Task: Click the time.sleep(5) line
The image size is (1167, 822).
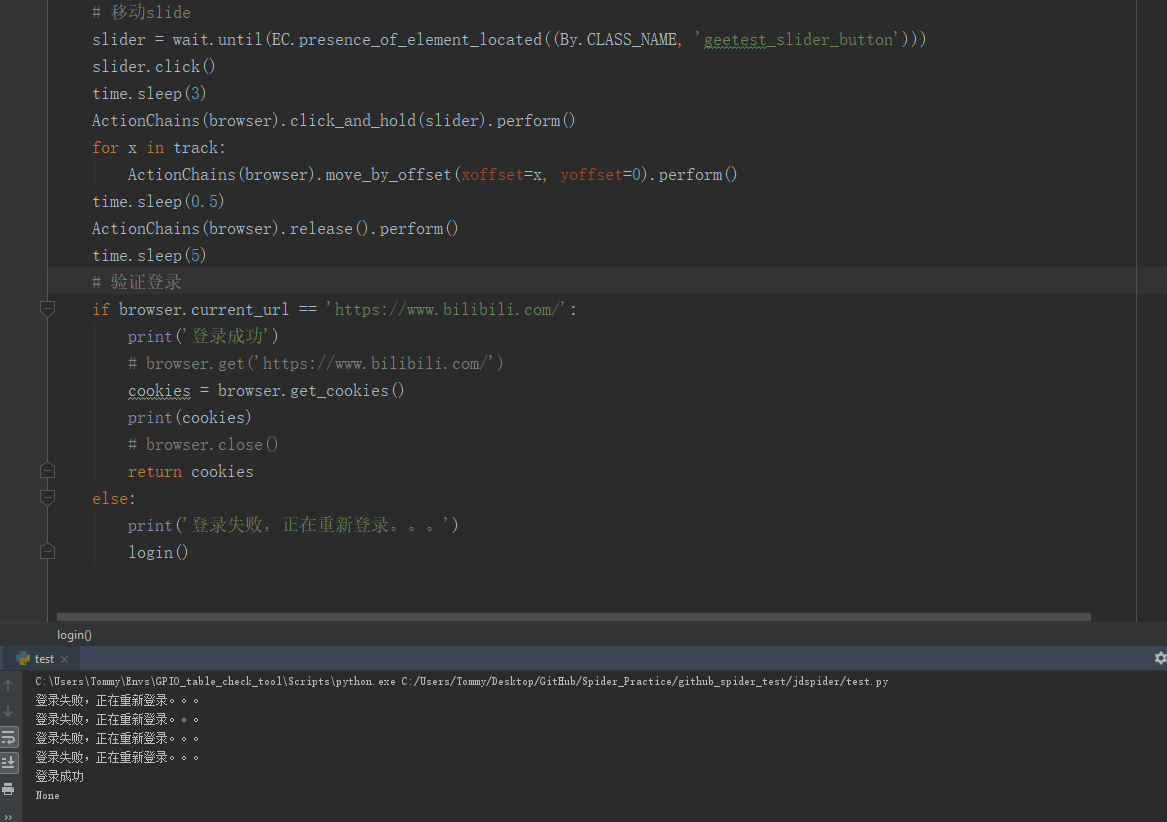Action: (x=149, y=255)
